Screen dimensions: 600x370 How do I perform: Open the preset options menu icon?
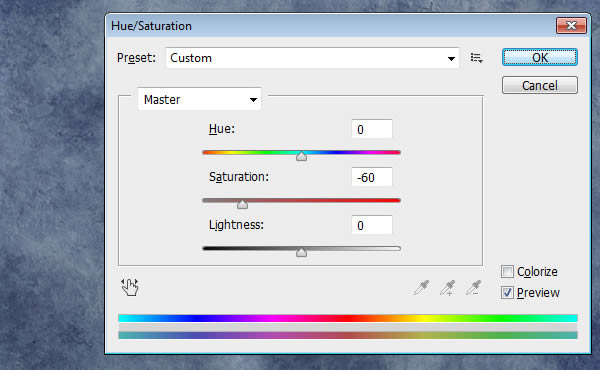click(476, 58)
